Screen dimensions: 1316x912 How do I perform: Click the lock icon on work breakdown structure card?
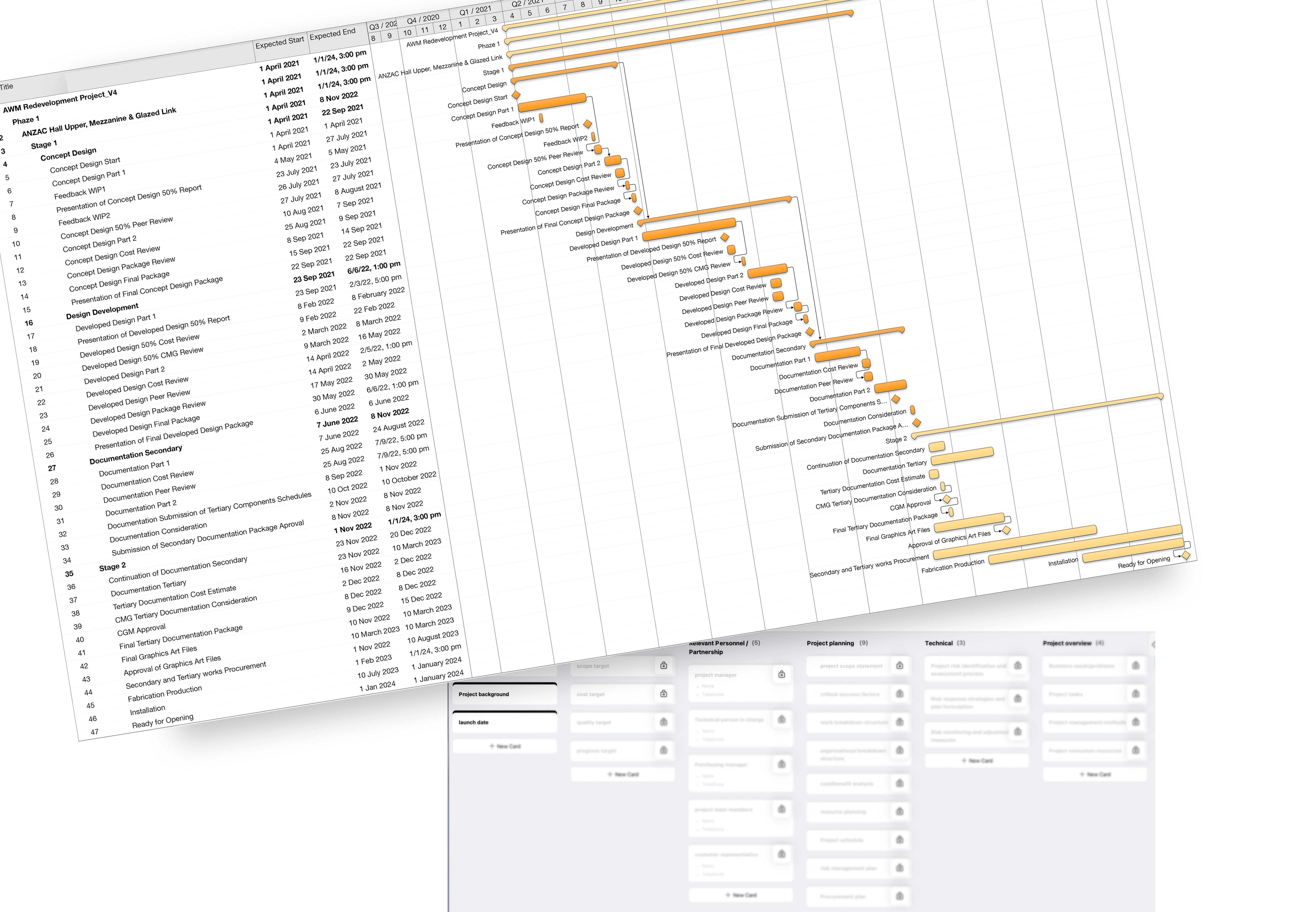pos(900,722)
